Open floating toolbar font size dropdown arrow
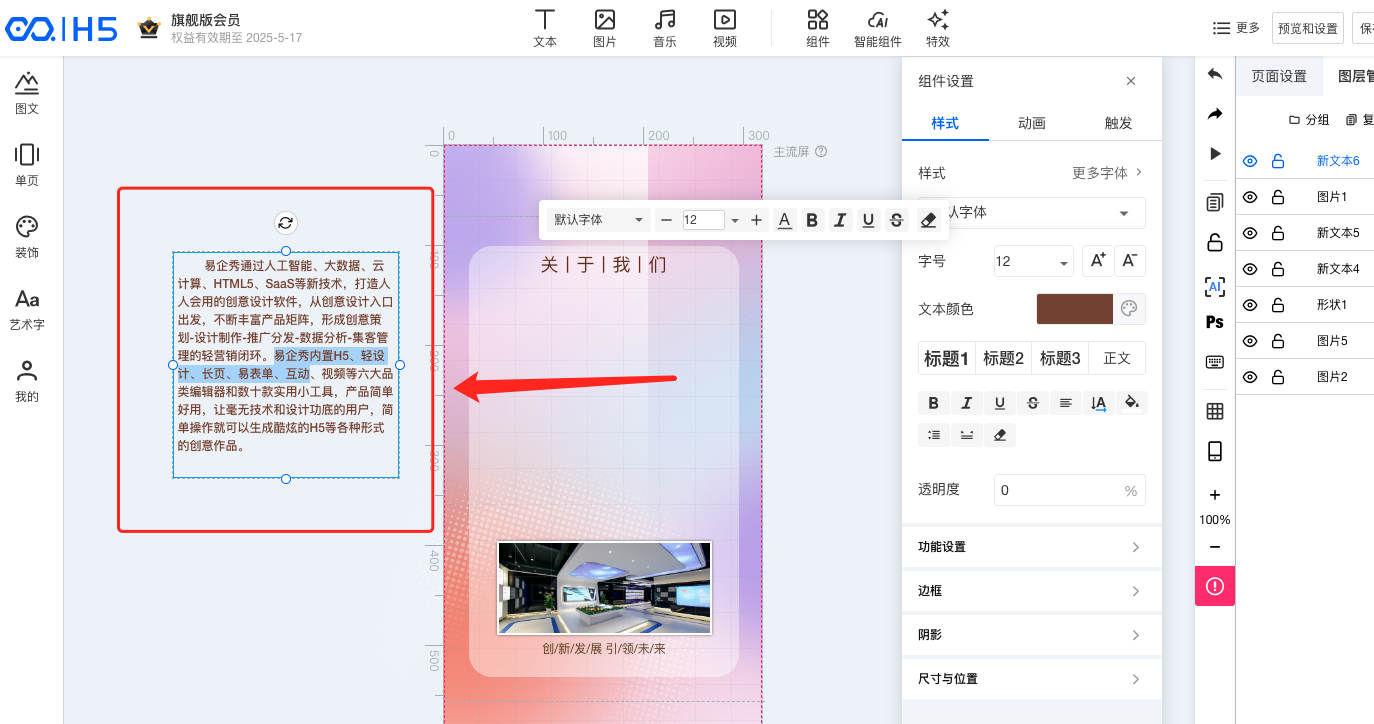 pyautogui.click(x=735, y=220)
